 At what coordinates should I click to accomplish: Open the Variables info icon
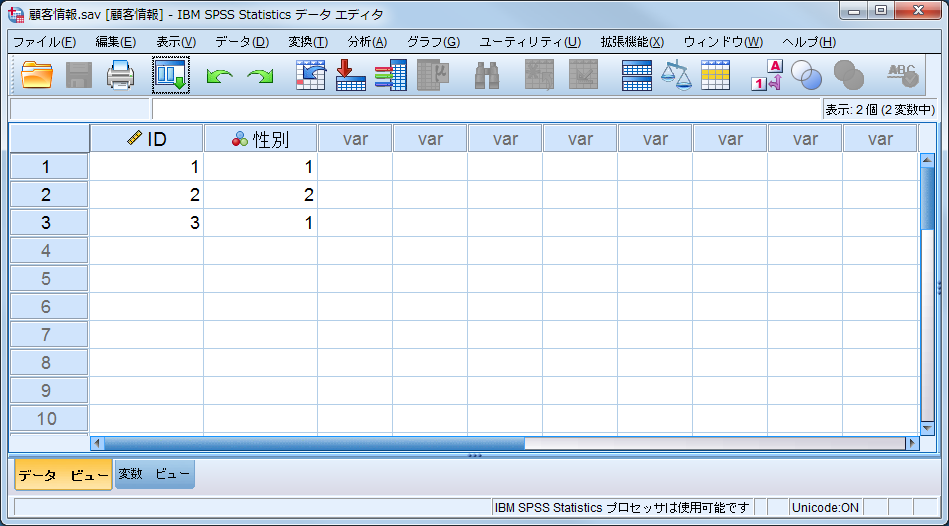click(391, 76)
